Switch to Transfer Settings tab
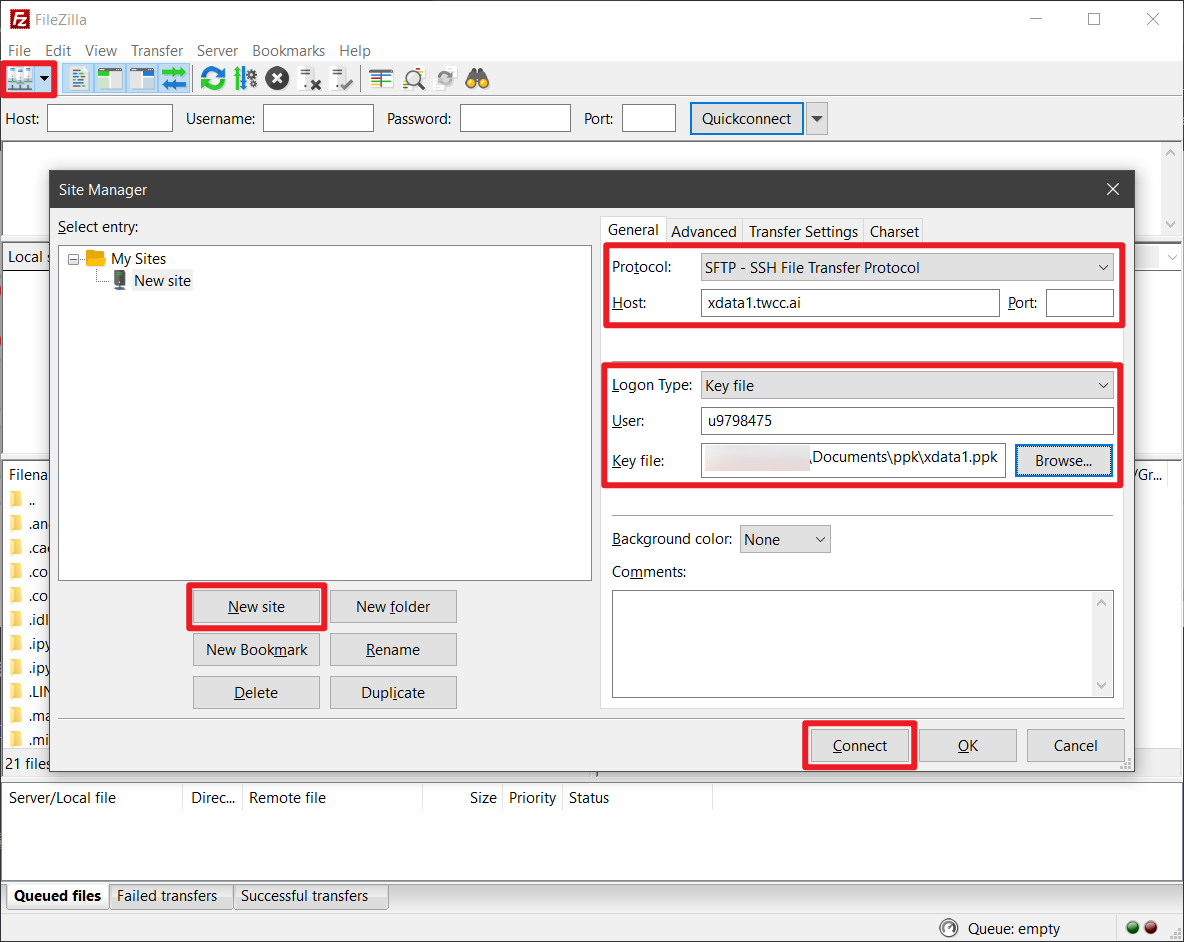The height and width of the screenshot is (942, 1184). click(x=803, y=232)
